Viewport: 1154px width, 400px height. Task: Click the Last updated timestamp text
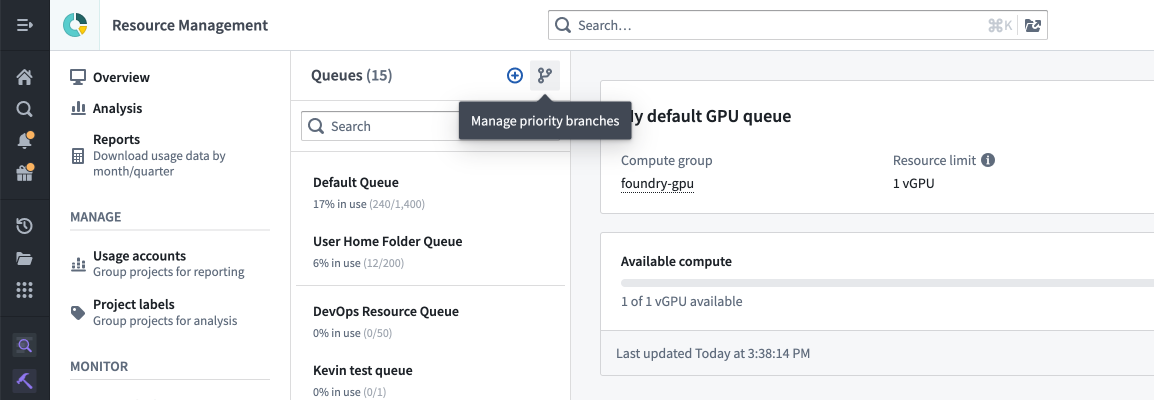pos(713,354)
